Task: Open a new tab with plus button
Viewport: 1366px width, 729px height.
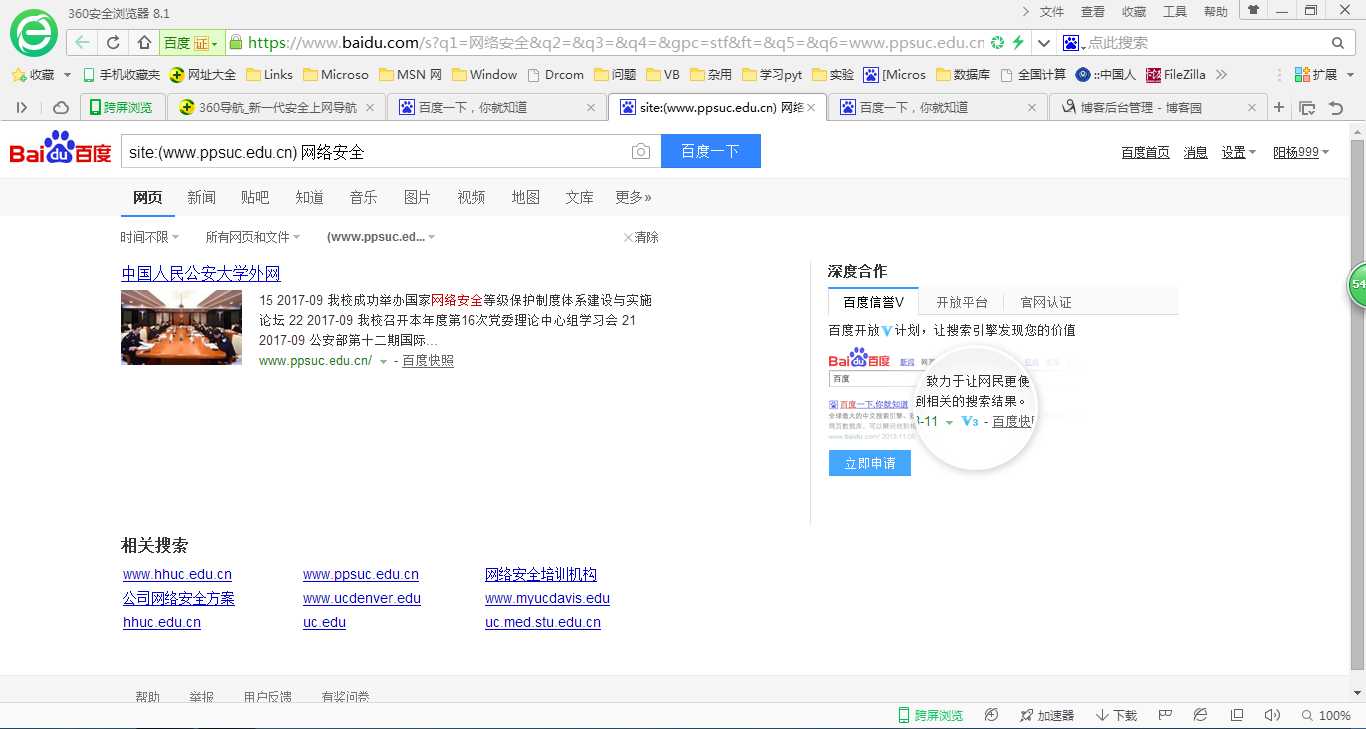Action: point(1279,107)
